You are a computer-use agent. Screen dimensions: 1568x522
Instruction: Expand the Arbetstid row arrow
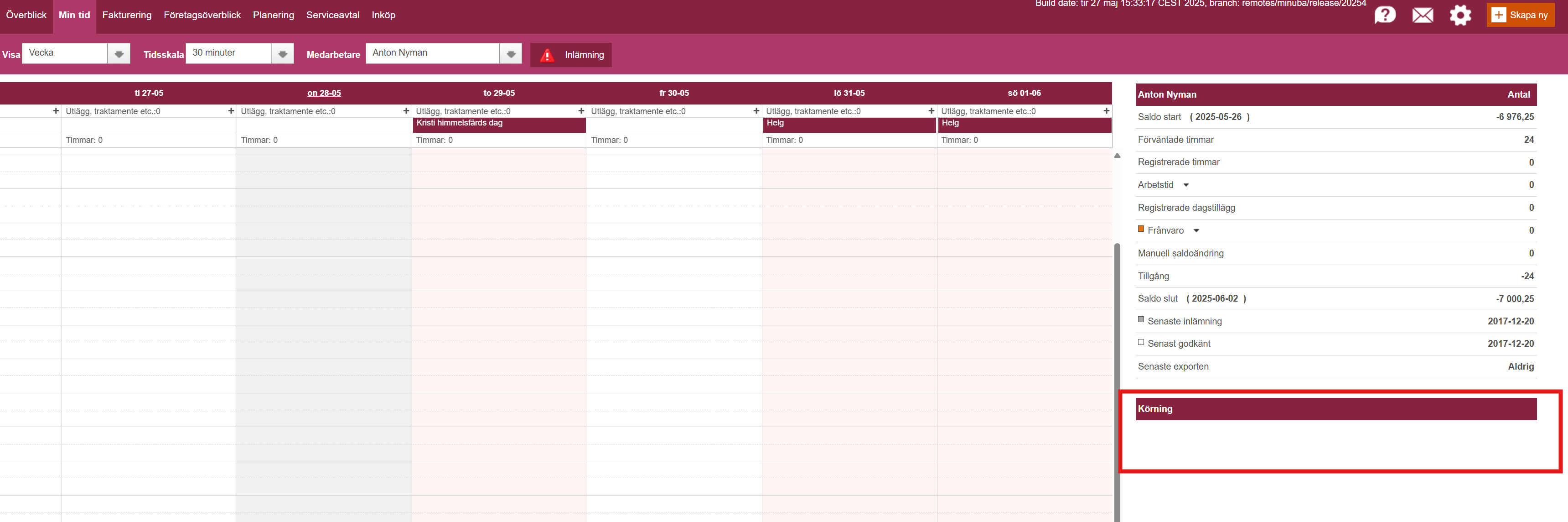(1186, 185)
